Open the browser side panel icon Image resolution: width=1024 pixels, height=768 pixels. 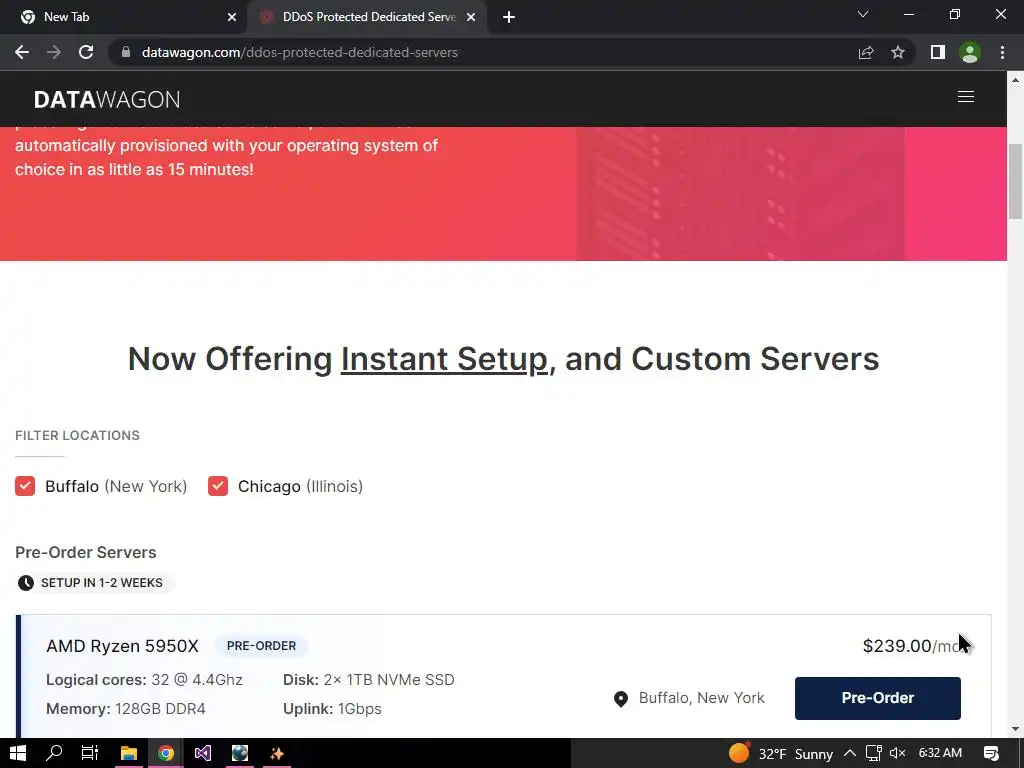point(938,52)
